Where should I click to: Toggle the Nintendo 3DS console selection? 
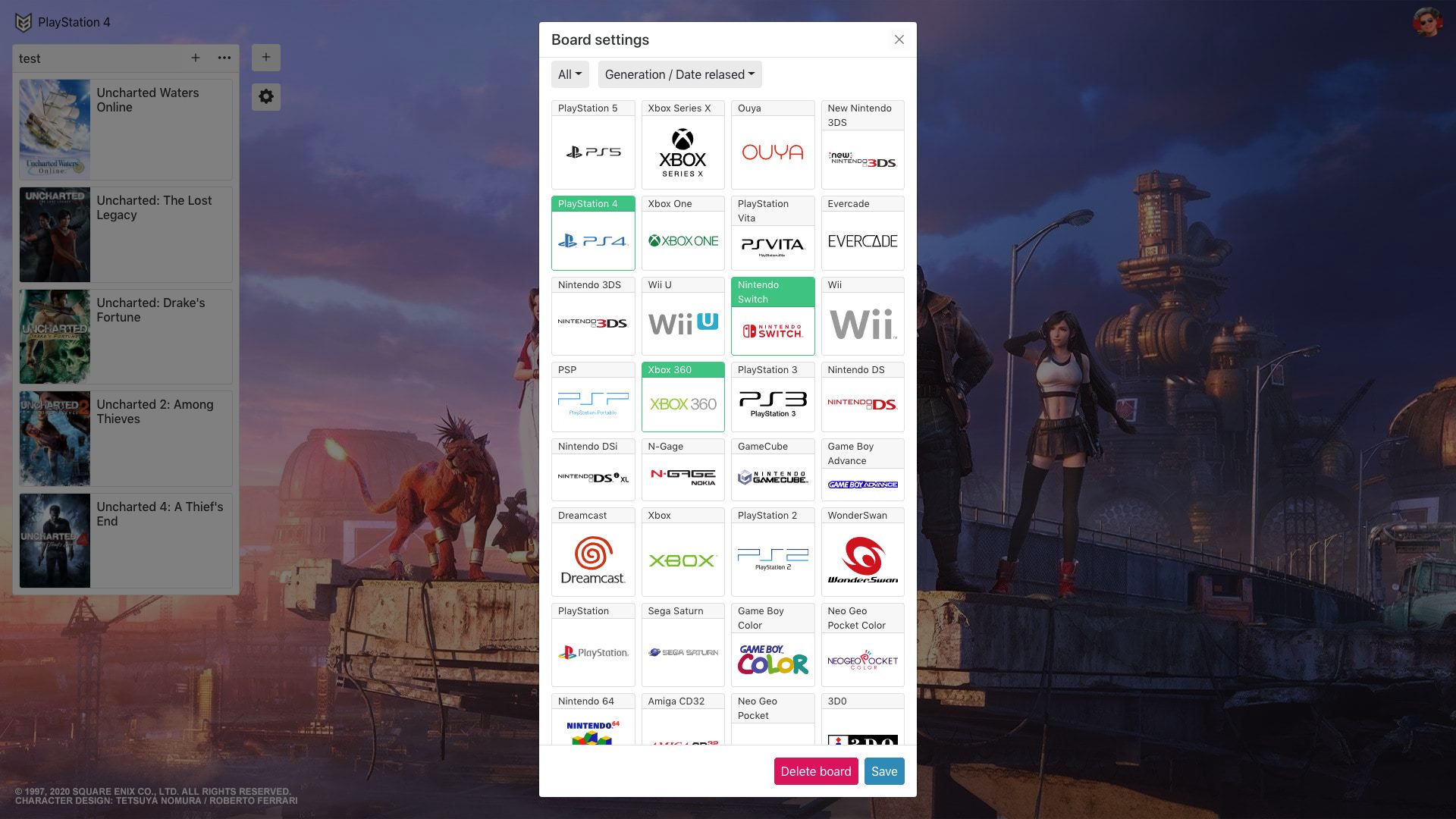coord(593,315)
